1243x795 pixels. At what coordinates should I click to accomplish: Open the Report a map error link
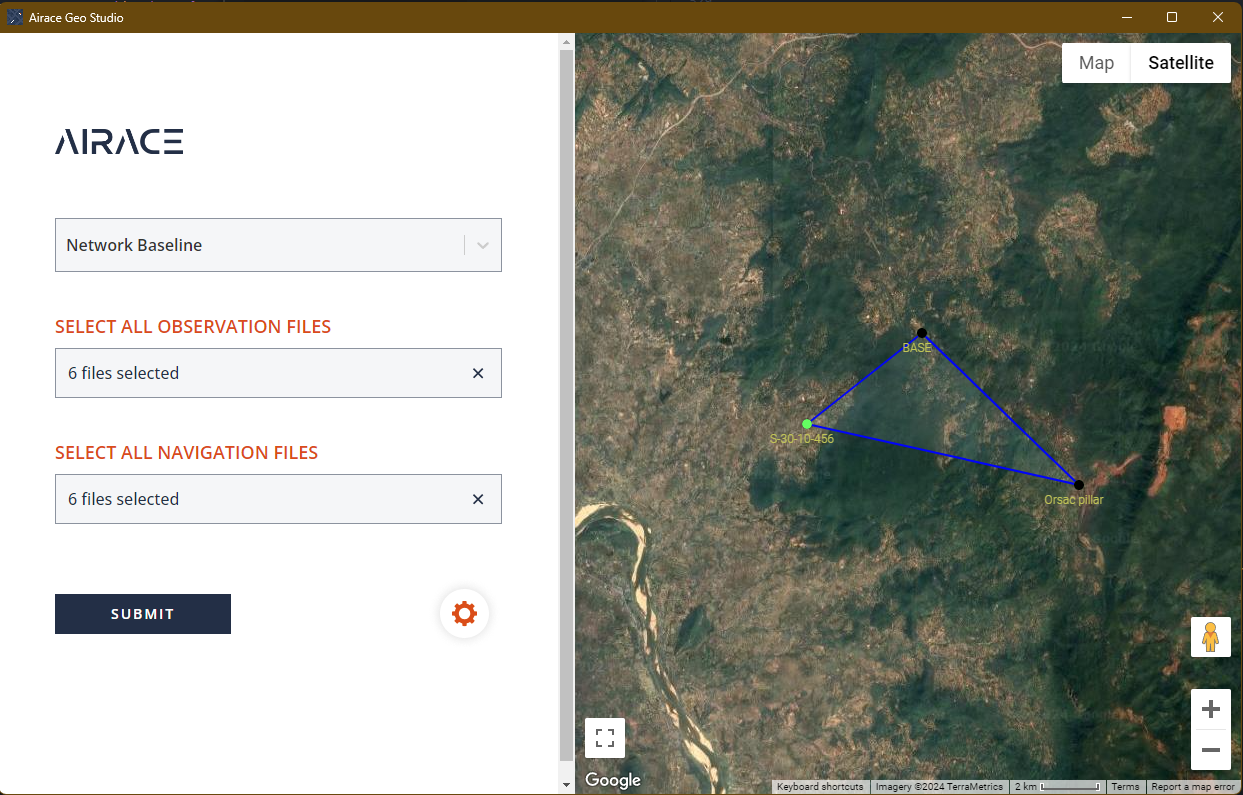coord(1193,787)
